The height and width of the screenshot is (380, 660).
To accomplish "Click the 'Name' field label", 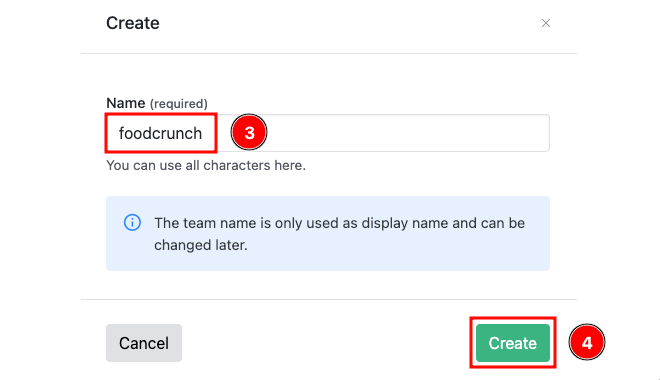I will 125,103.
